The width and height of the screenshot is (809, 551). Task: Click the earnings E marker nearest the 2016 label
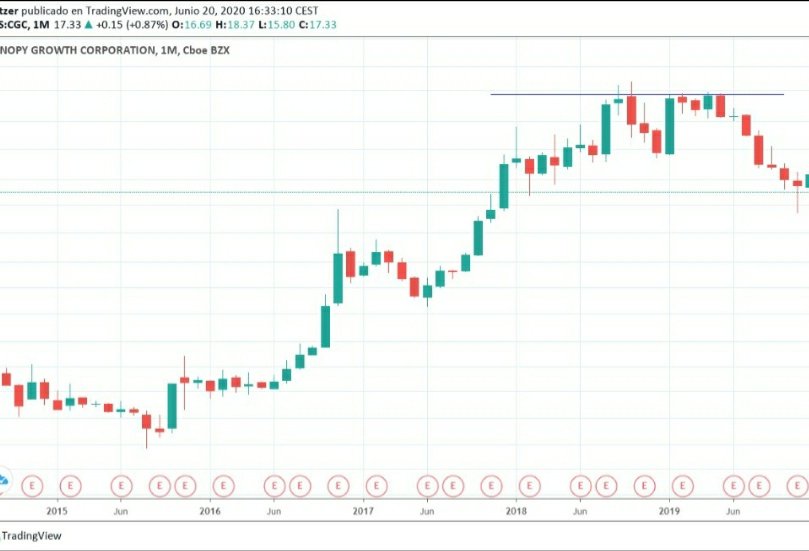pyautogui.click(x=223, y=486)
